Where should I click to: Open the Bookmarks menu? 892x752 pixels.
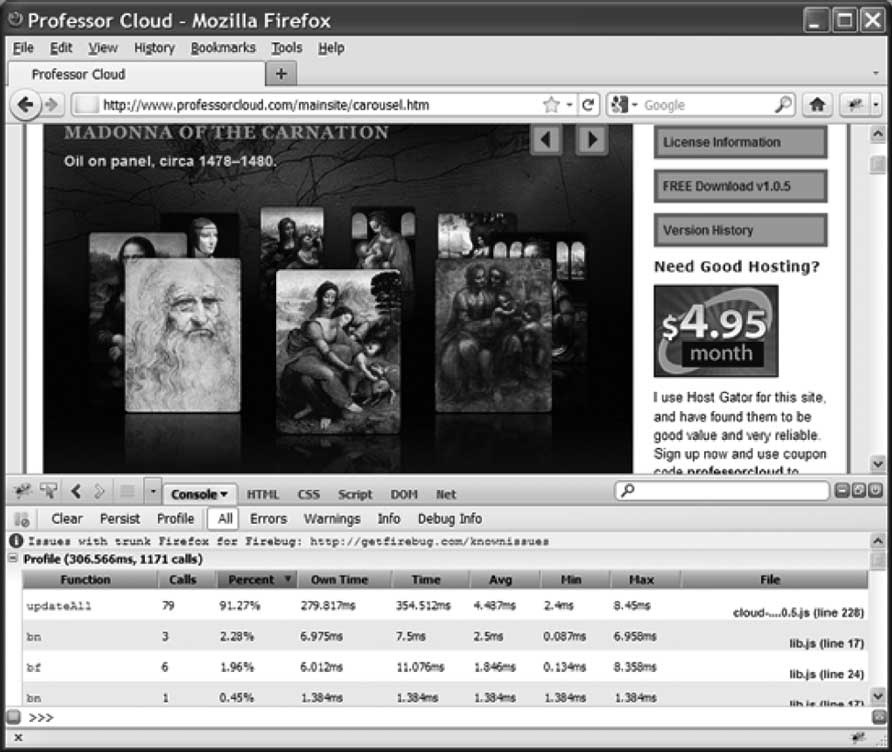(223, 48)
